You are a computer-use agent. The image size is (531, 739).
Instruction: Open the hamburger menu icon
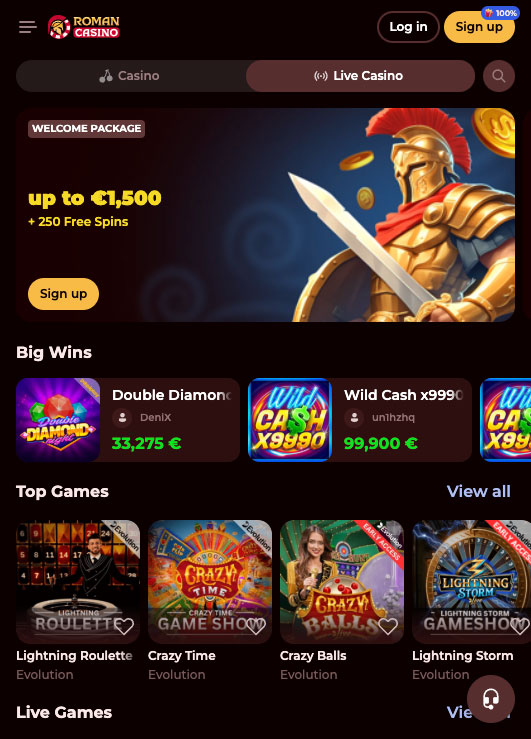[28, 27]
